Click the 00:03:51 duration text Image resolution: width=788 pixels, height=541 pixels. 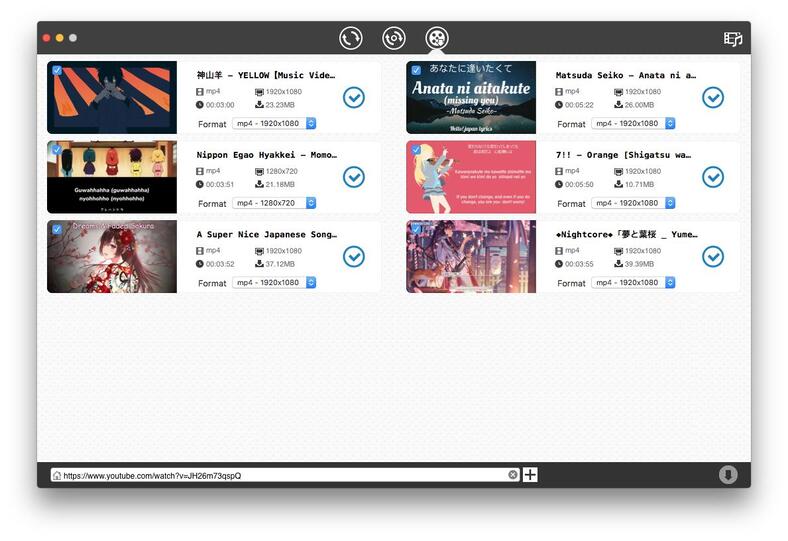pyautogui.click(x=220, y=184)
